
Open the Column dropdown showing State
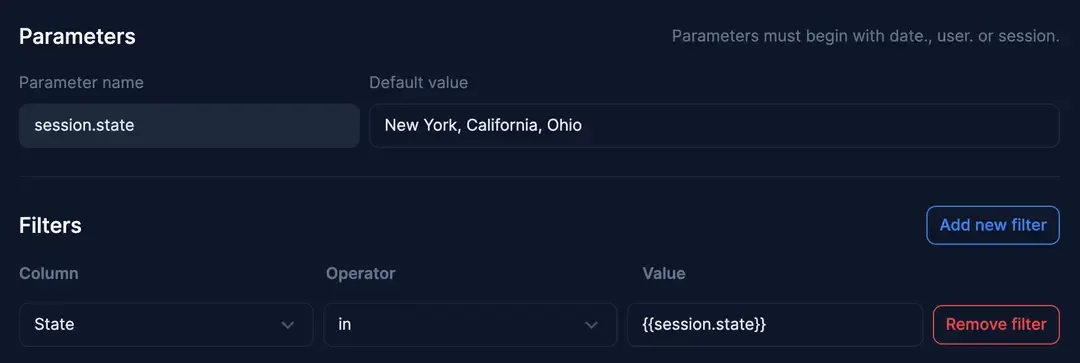pyautogui.click(x=166, y=324)
